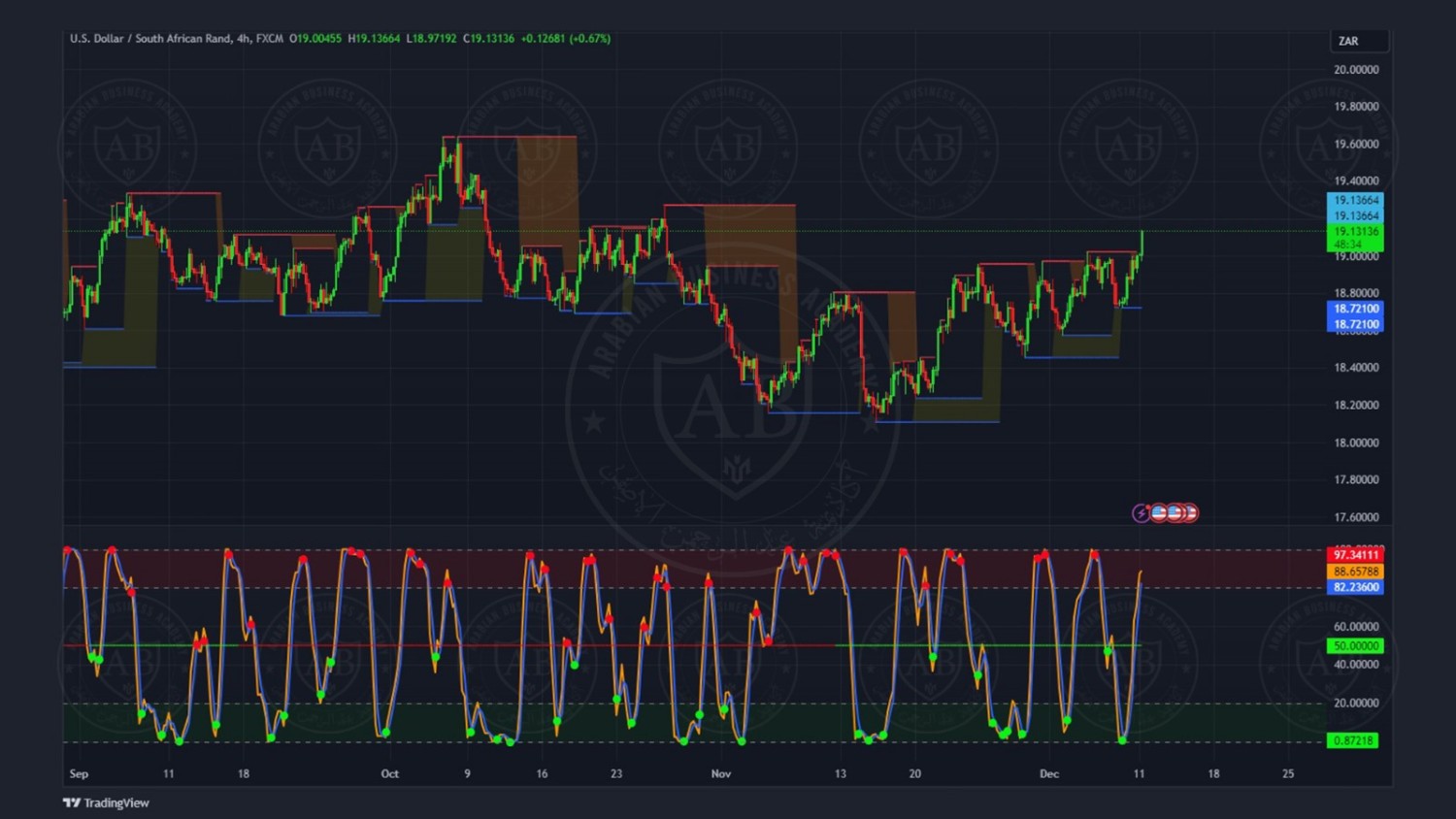Click the red 97.34111 indicator label

coord(1355,554)
